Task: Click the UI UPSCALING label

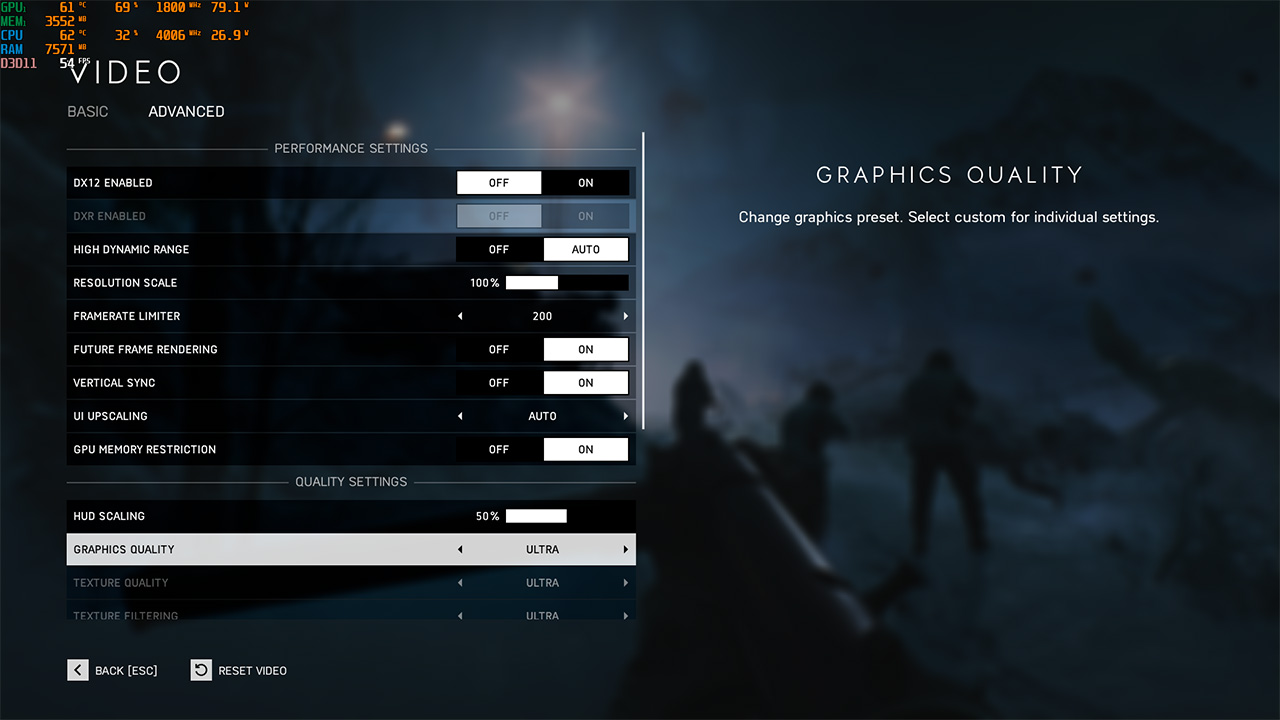Action: click(x=110, y=416)
